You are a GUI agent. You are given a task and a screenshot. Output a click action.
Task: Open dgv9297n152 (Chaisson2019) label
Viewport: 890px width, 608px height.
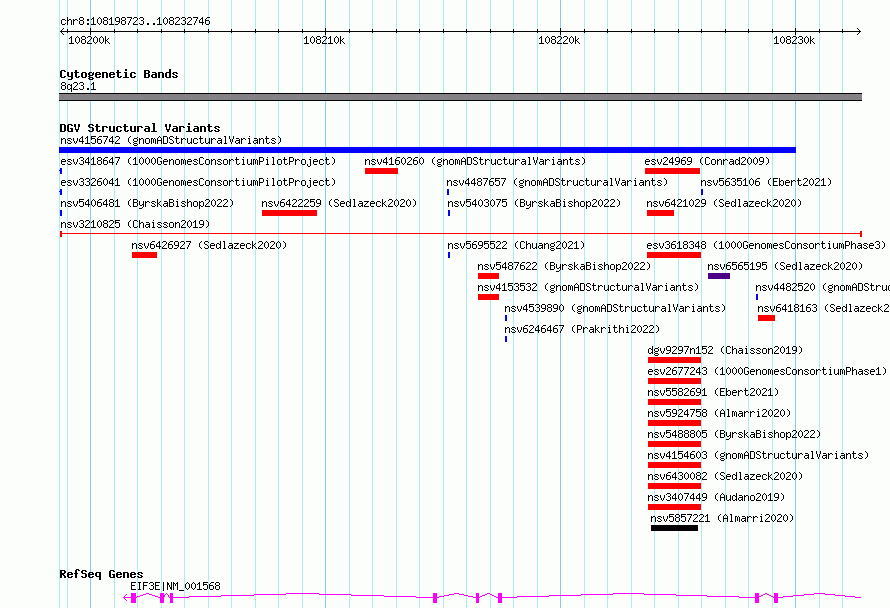[x=725, y=350]
